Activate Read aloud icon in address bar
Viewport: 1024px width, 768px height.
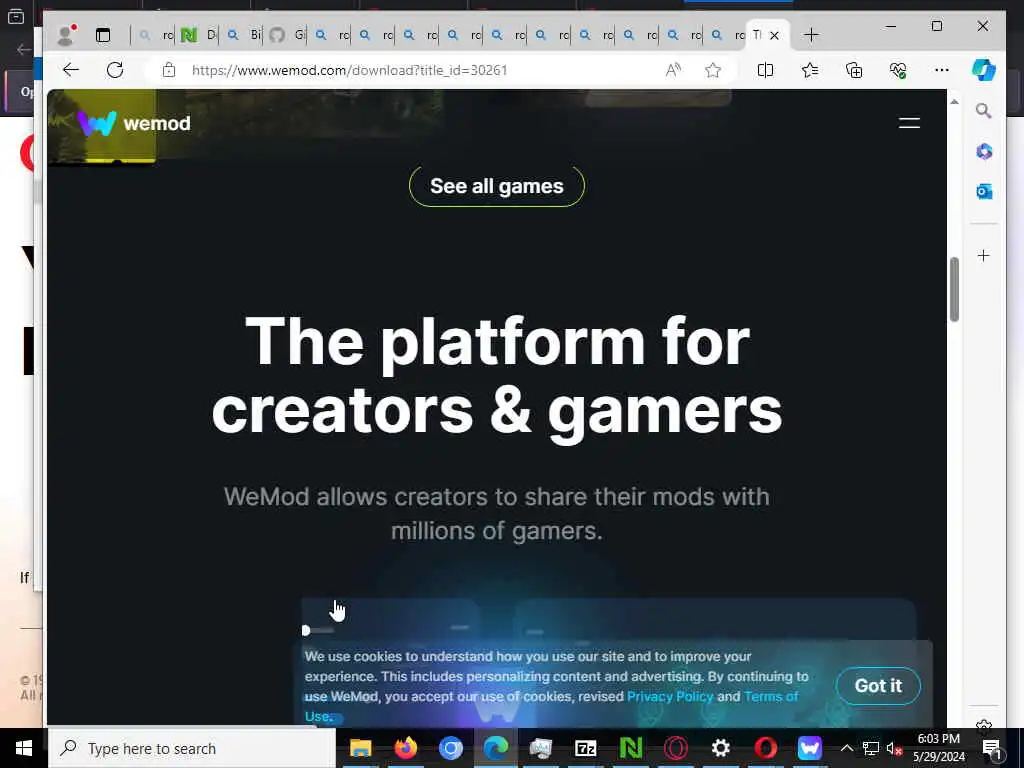point(673,70)
